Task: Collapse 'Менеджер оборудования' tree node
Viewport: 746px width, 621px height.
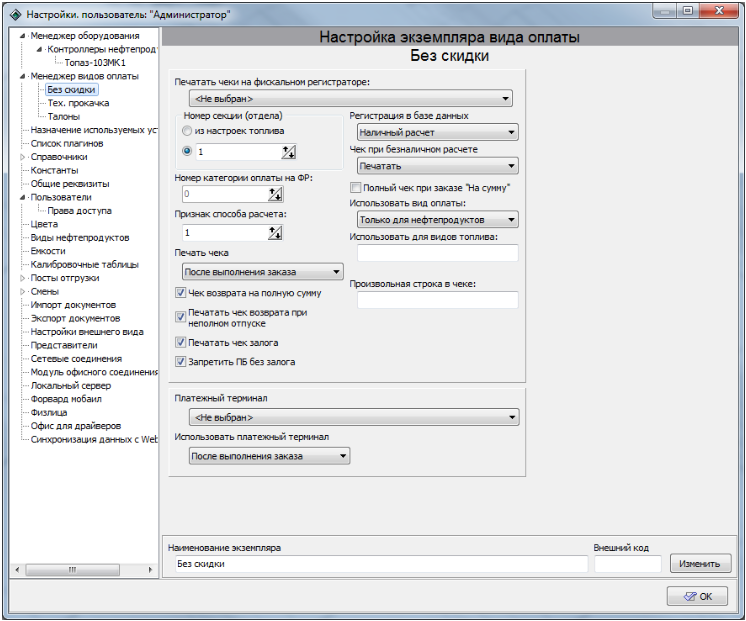Action: click(22, 36)
